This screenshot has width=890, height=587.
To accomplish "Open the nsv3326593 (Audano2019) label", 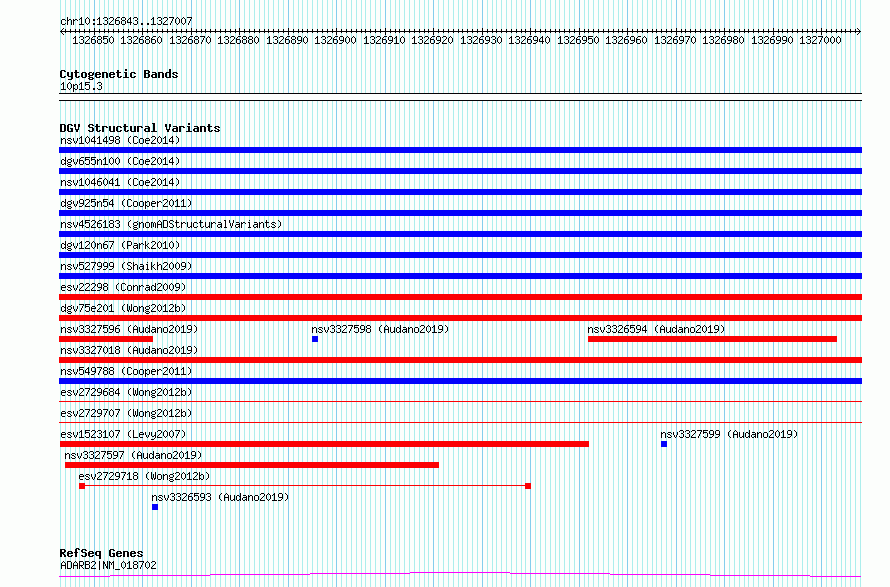I will pos(220,497).
